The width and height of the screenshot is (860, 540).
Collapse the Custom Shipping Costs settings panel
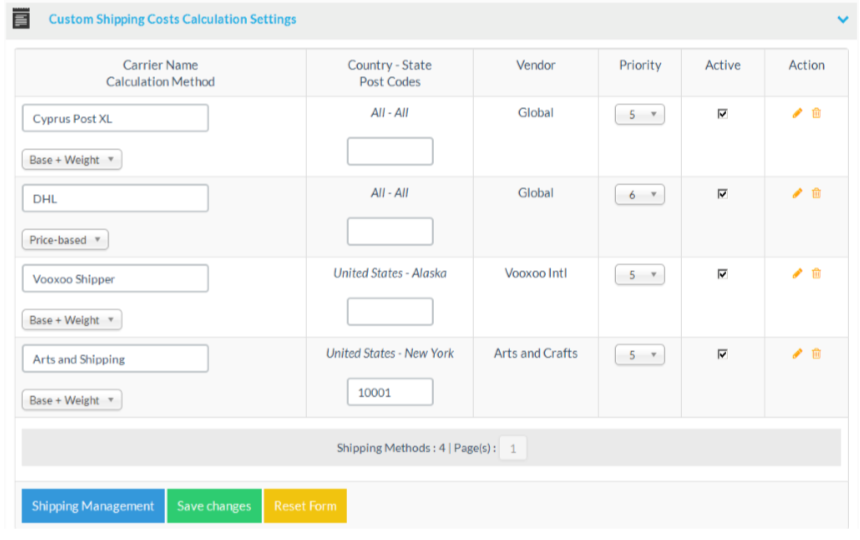(842, 19)
